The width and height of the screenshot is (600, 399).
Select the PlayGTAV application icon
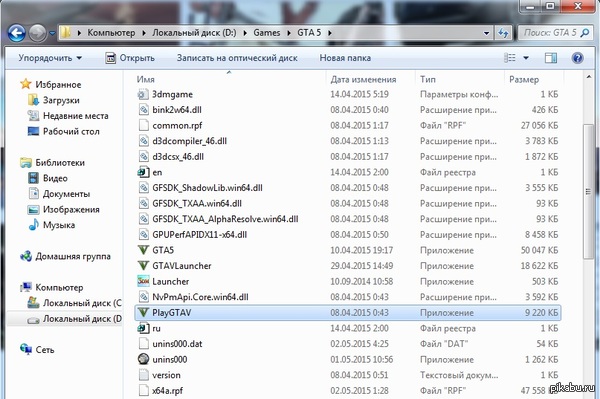point(143,313)
